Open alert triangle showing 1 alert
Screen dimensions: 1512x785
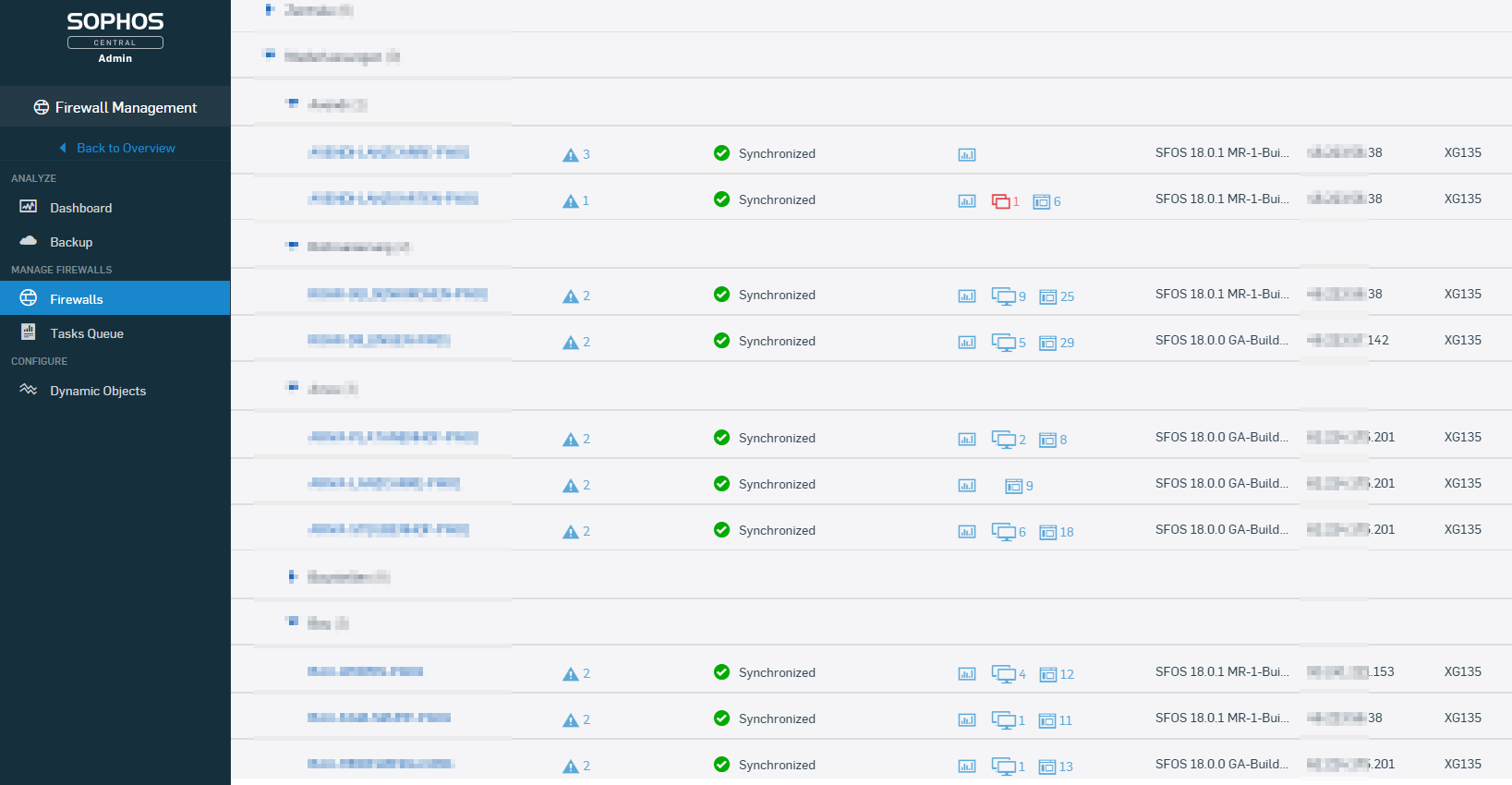(571, 200)
